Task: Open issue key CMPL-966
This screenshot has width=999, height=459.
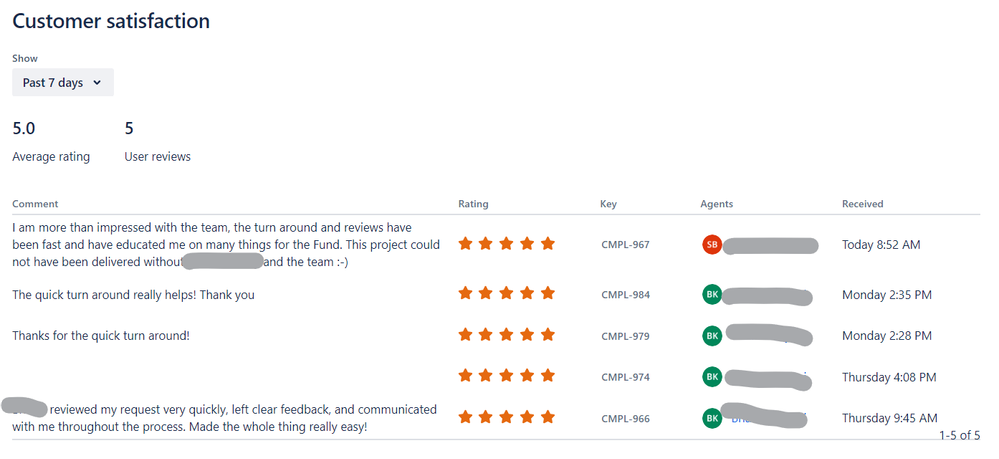Action: click(x=625, y=418)
